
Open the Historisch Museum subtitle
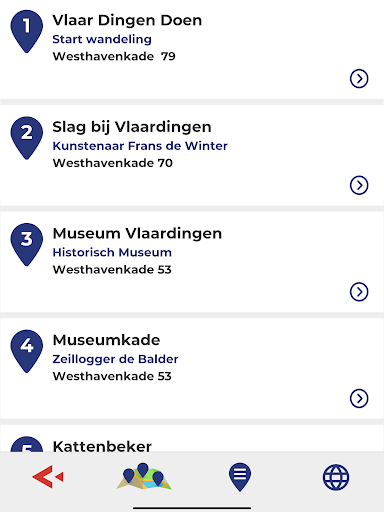coord(112,252)
